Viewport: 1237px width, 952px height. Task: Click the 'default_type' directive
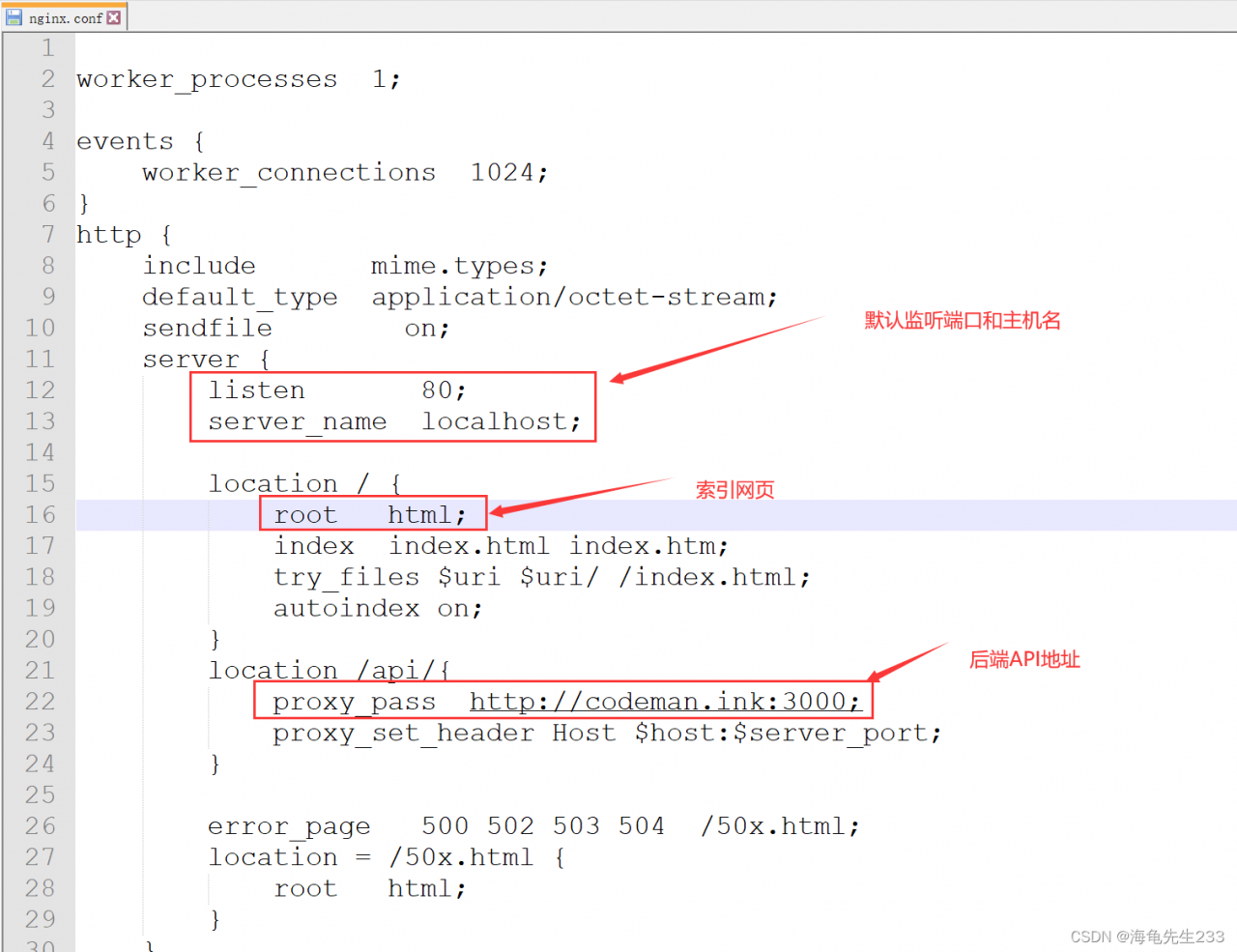240,298
